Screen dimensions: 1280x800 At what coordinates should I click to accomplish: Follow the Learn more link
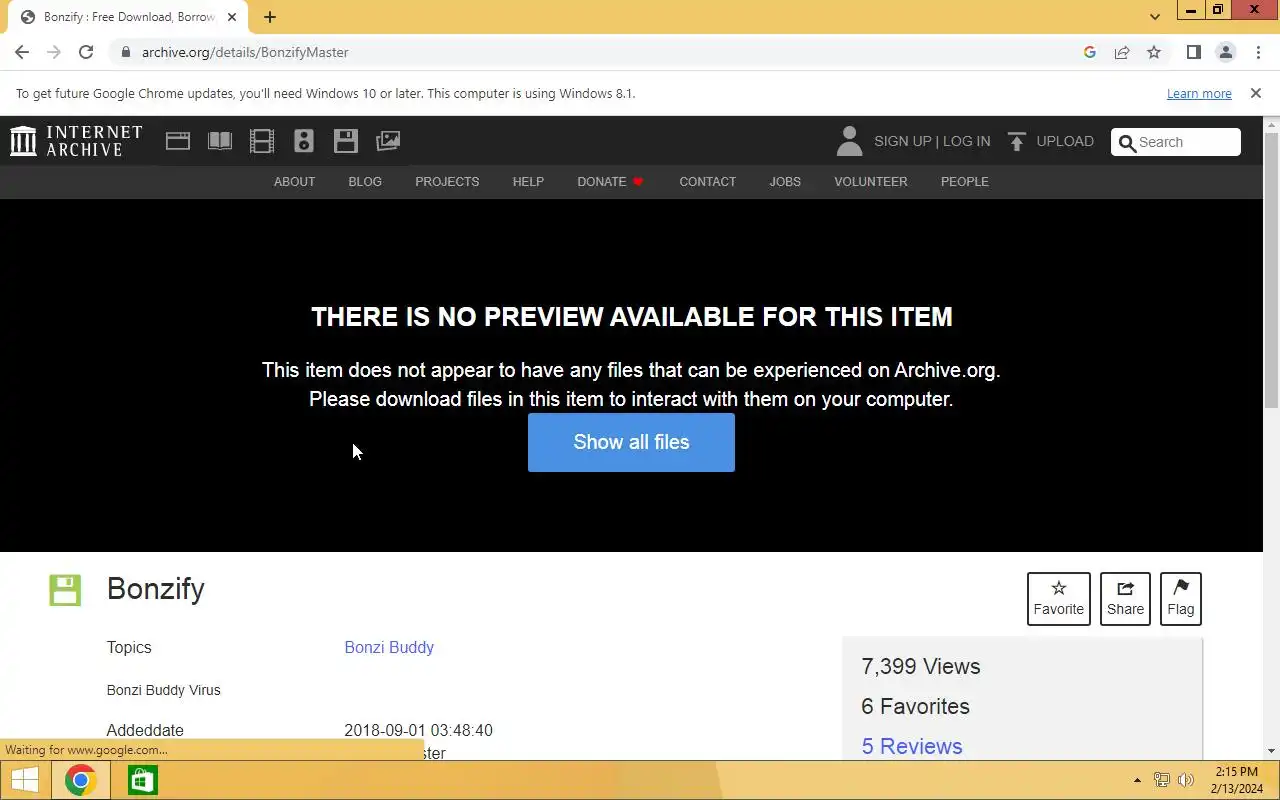tap(1199, 93)
